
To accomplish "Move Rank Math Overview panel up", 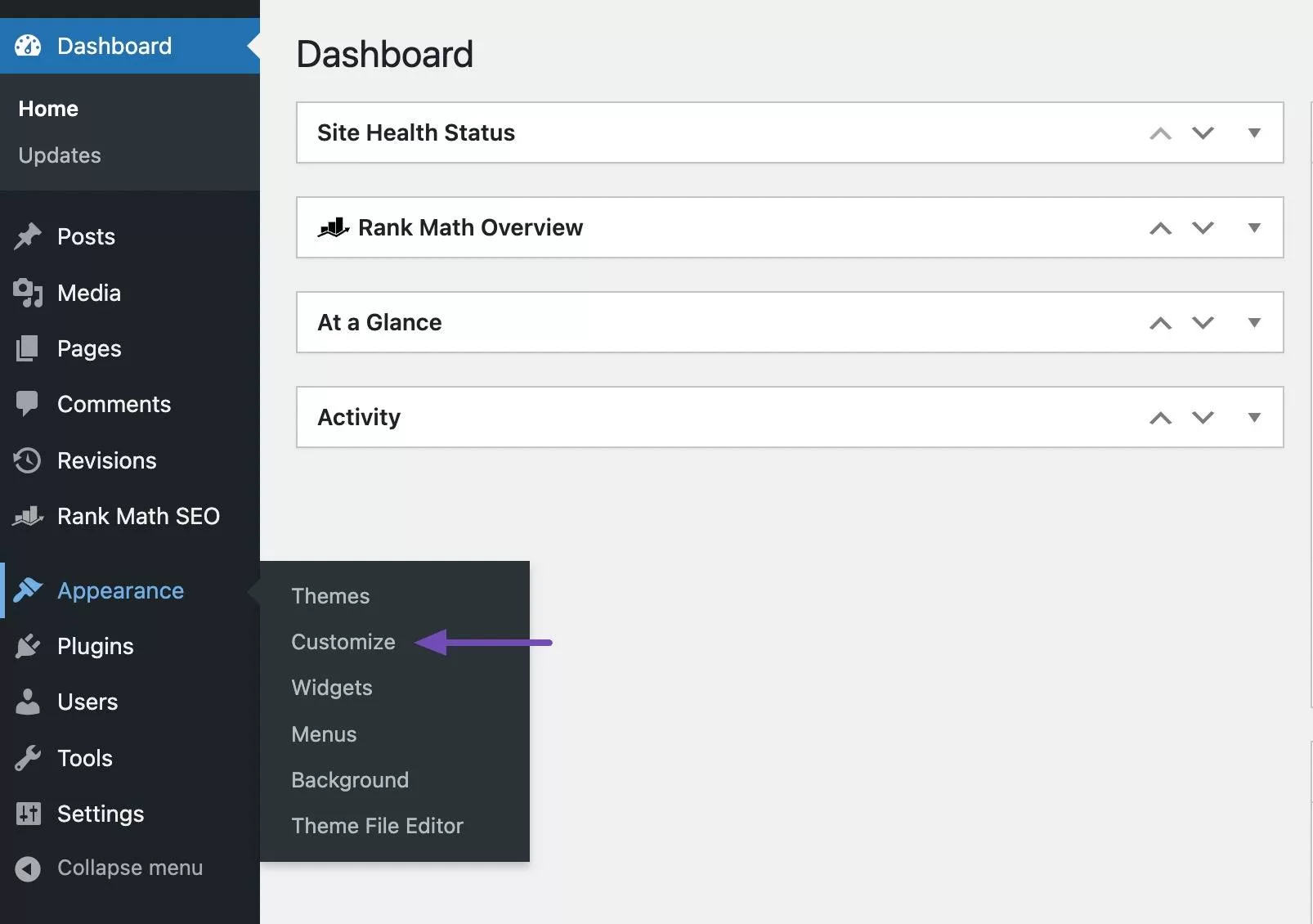I will (1160, 227).
